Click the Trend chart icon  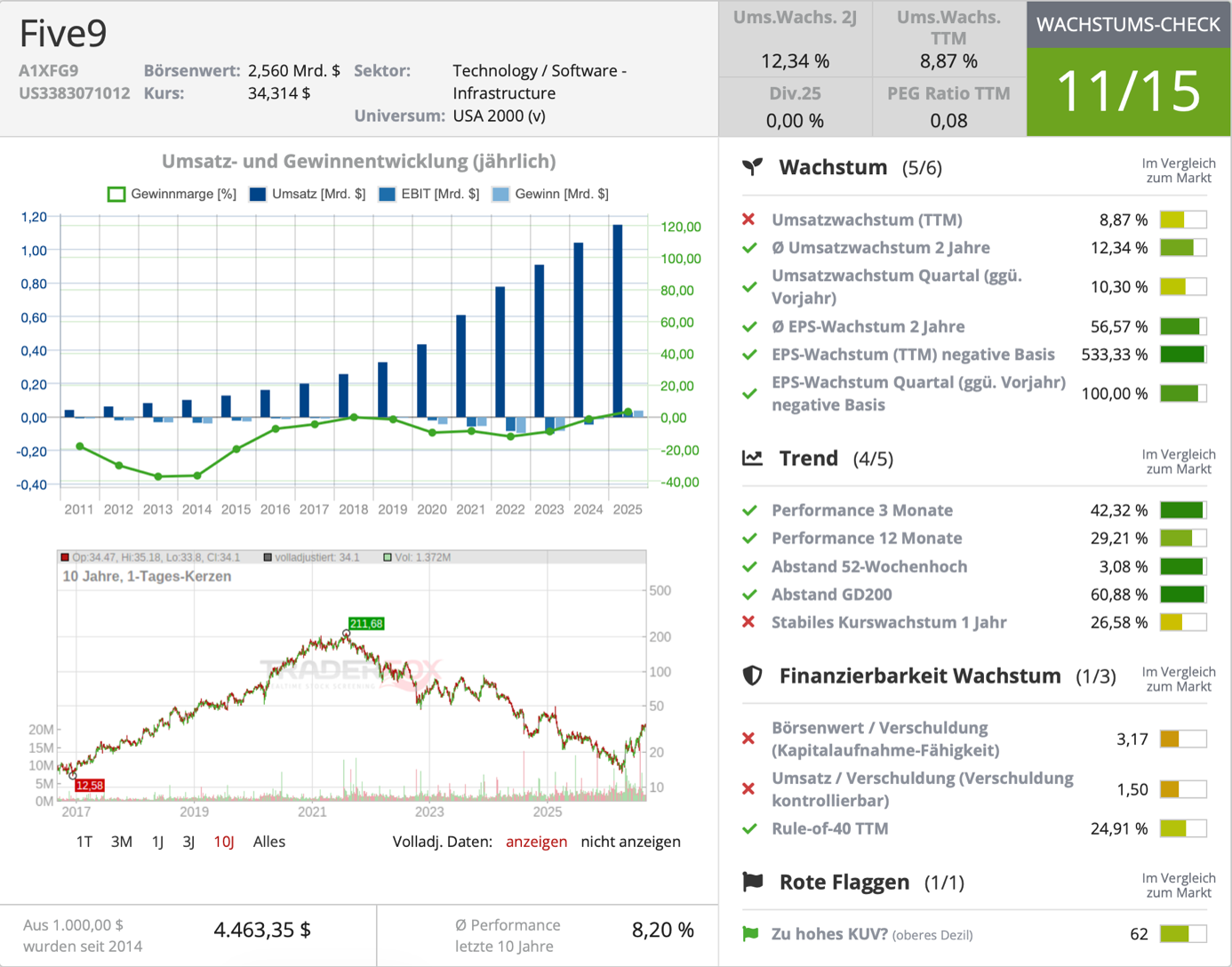point(753,459)
